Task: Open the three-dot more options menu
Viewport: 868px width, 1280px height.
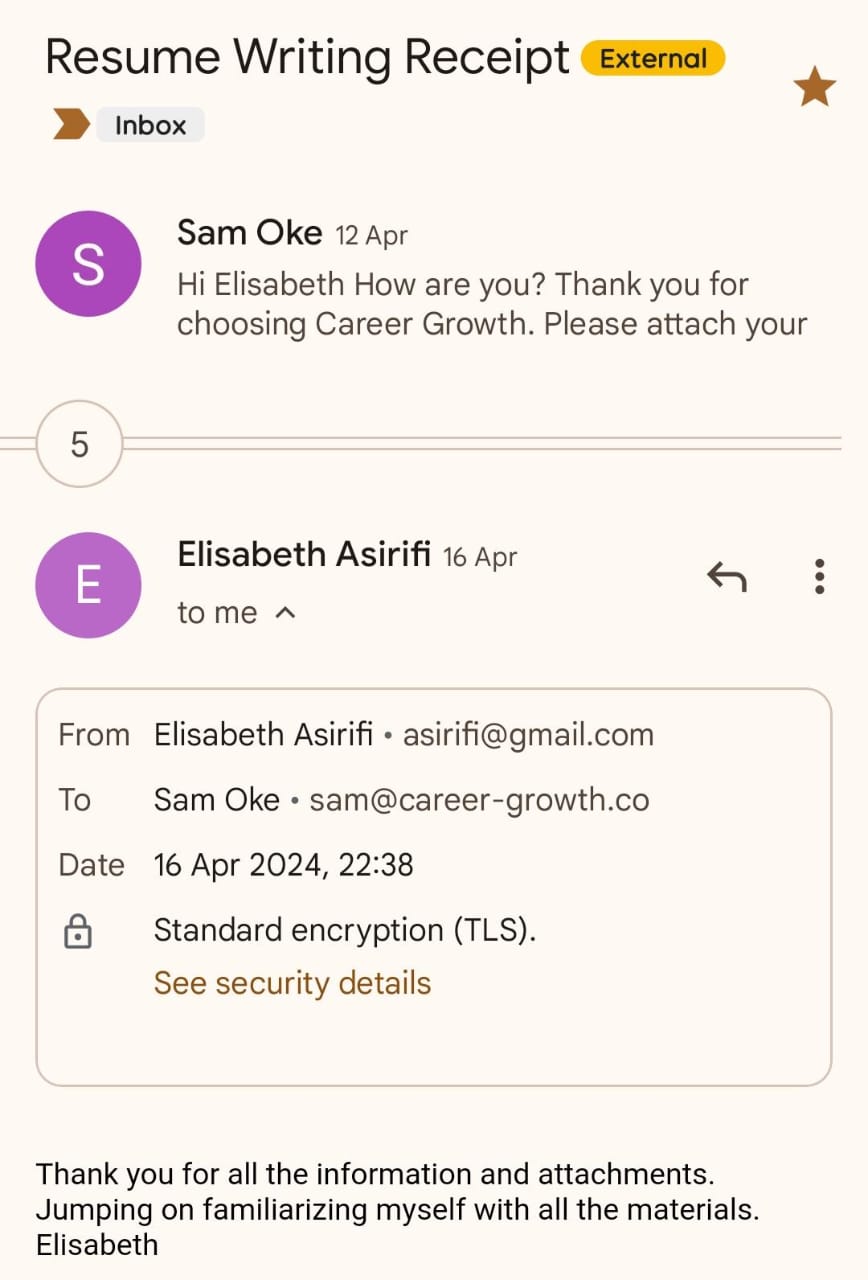Action: (x=819, y=576)
